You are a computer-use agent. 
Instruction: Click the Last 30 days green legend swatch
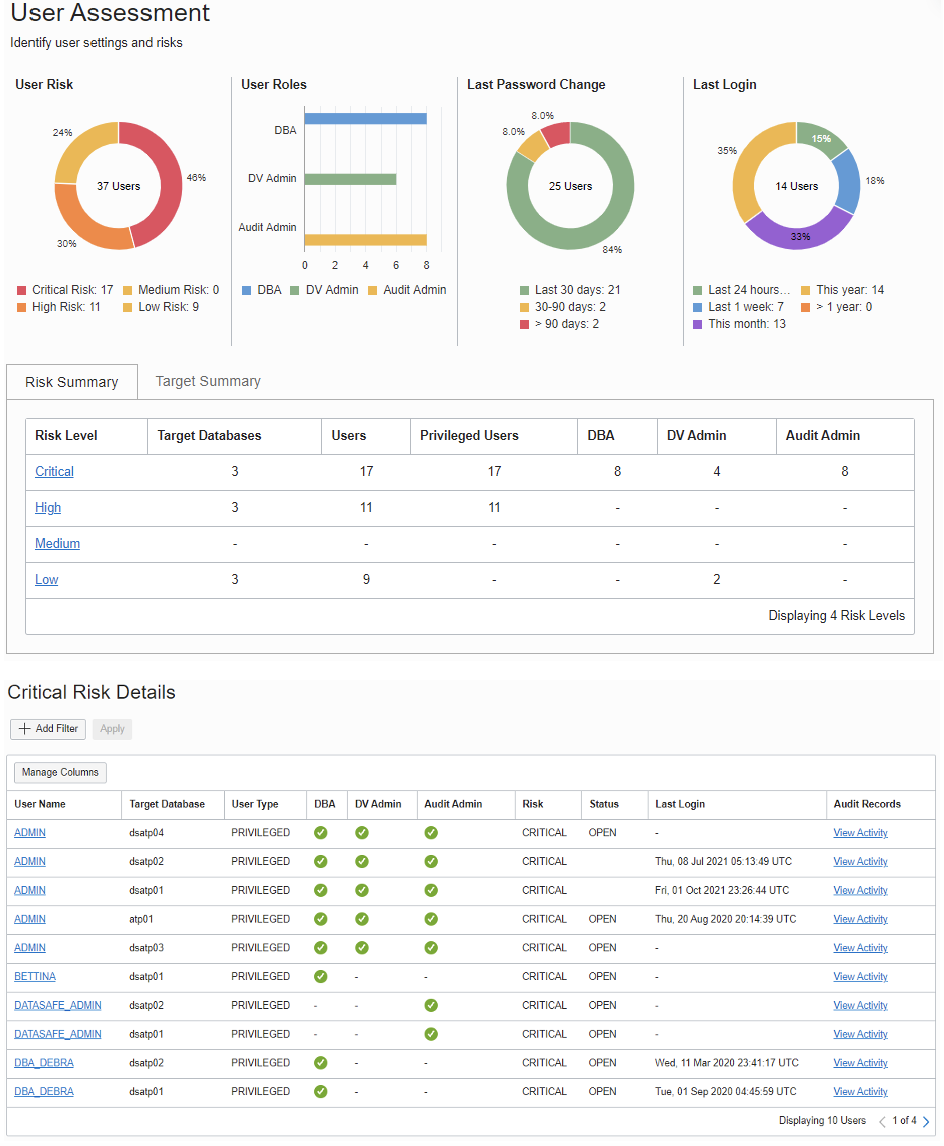525,290
